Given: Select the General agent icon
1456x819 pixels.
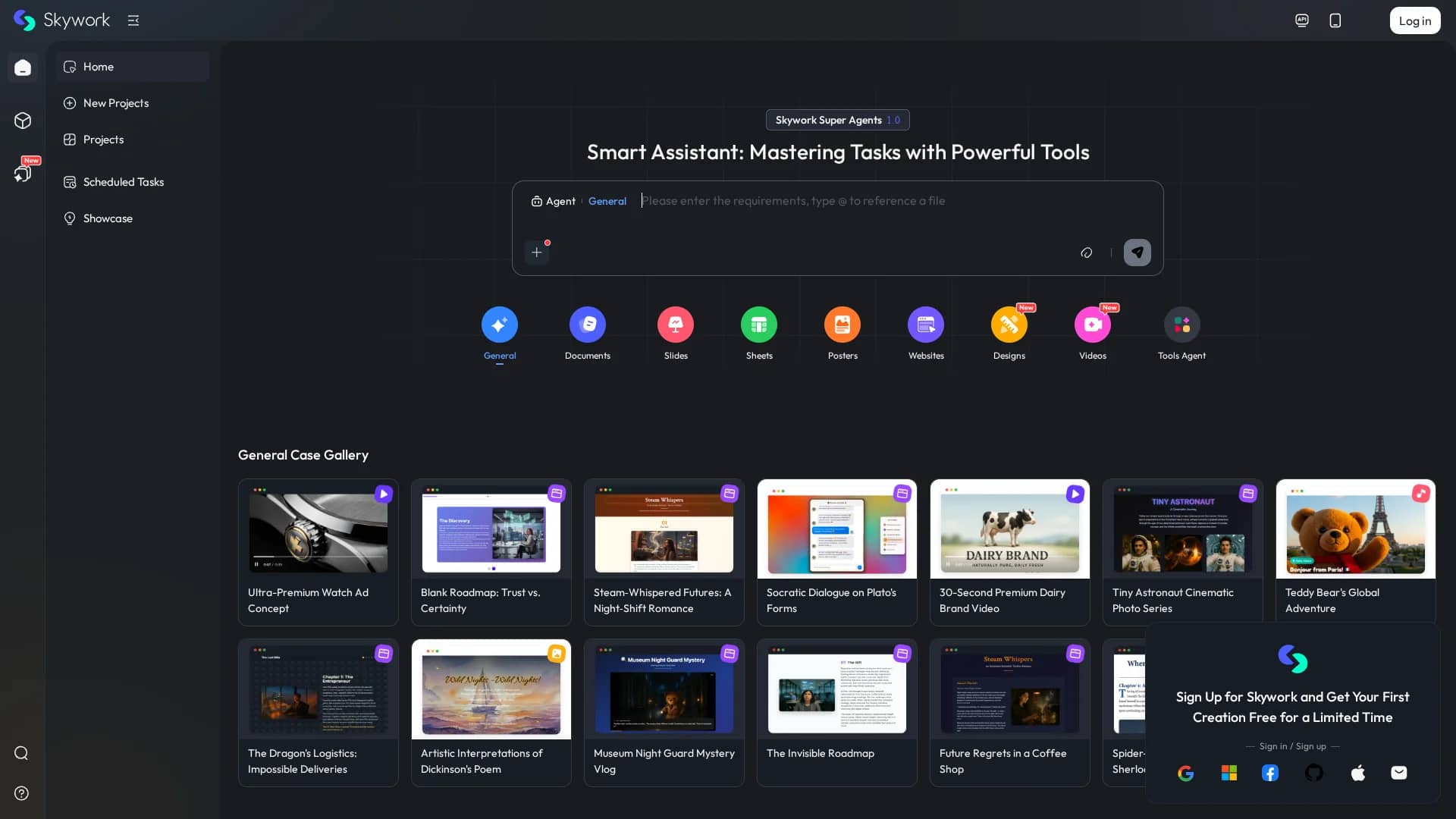Looking at the screenshot, I should click(x=500, y=325).
